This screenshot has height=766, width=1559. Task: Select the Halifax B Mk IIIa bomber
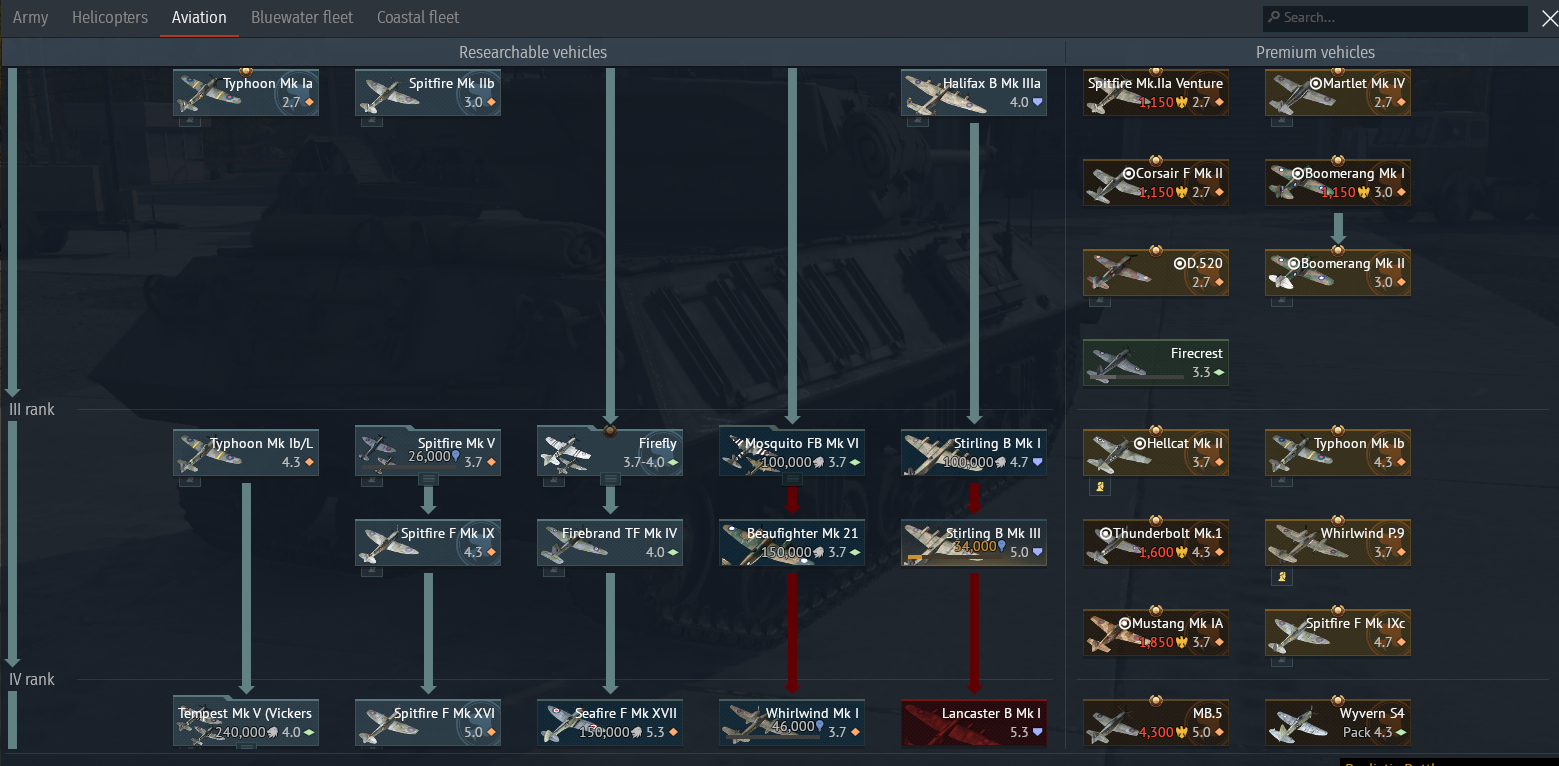pos(974,92)
